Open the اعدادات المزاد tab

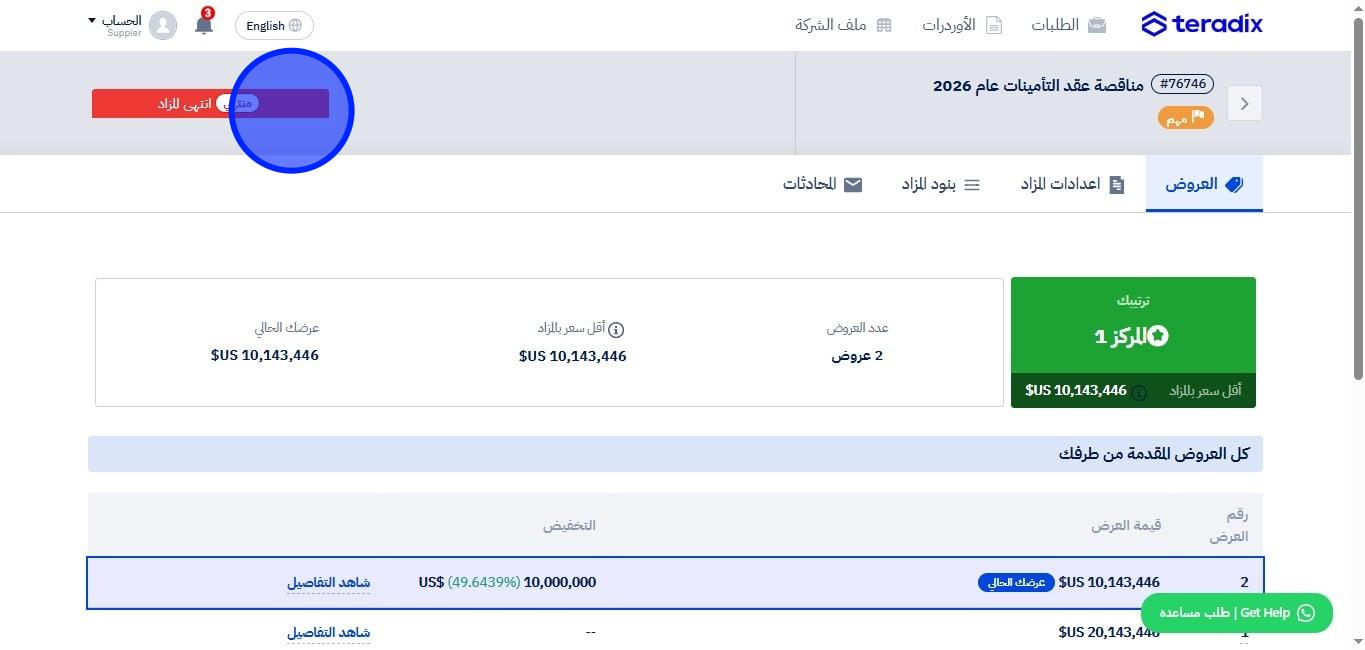1072,184
